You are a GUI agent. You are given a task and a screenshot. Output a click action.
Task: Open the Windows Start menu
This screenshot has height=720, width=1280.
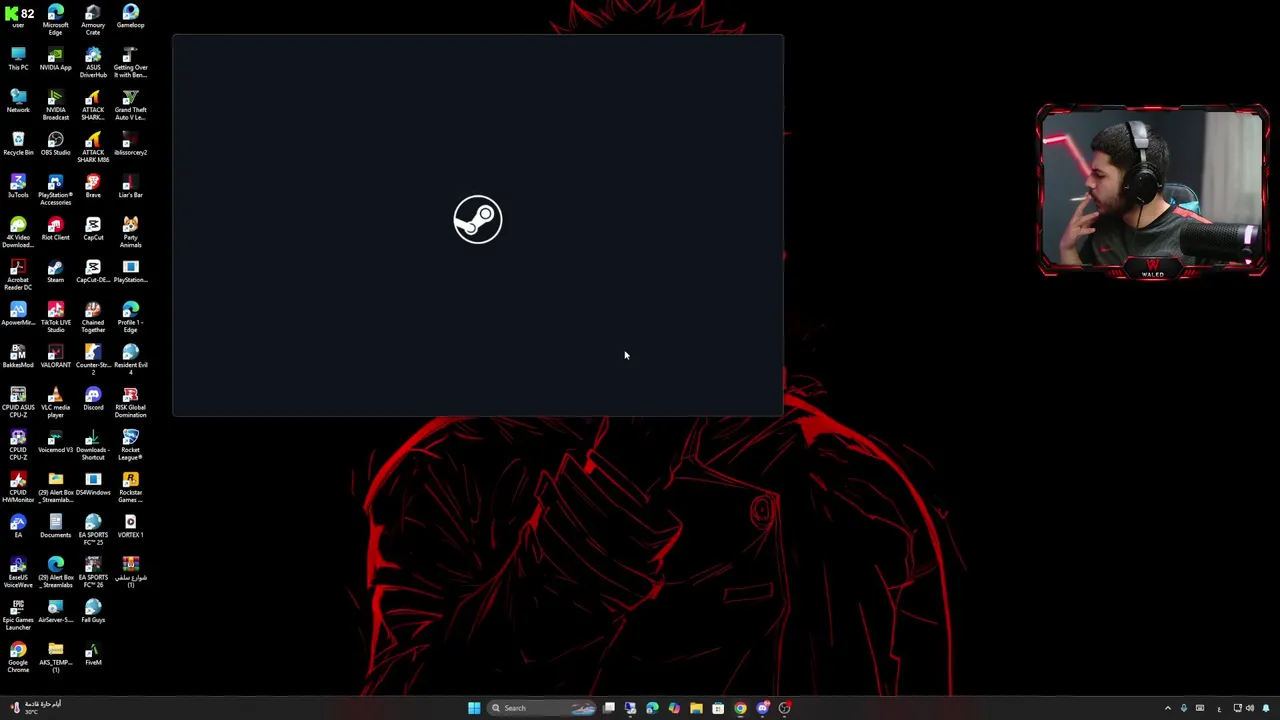474,708
